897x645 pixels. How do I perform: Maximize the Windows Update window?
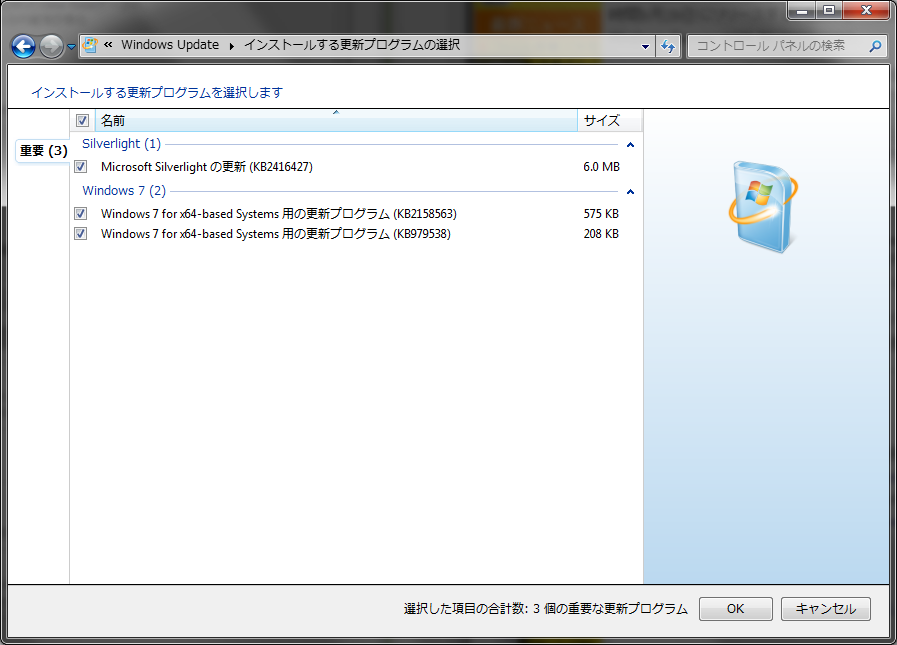828,10
